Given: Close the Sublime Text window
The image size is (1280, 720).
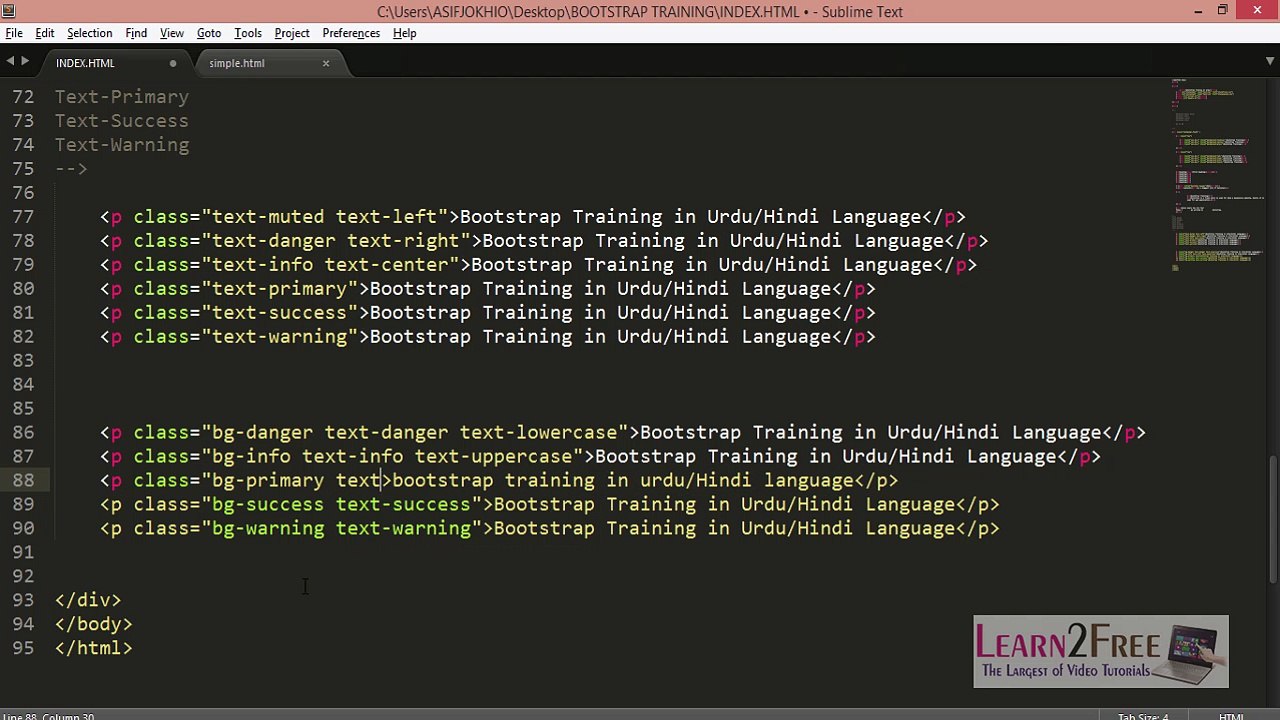Looking at the screenshot, I should pyautogui.click(x=1257, y=11).
